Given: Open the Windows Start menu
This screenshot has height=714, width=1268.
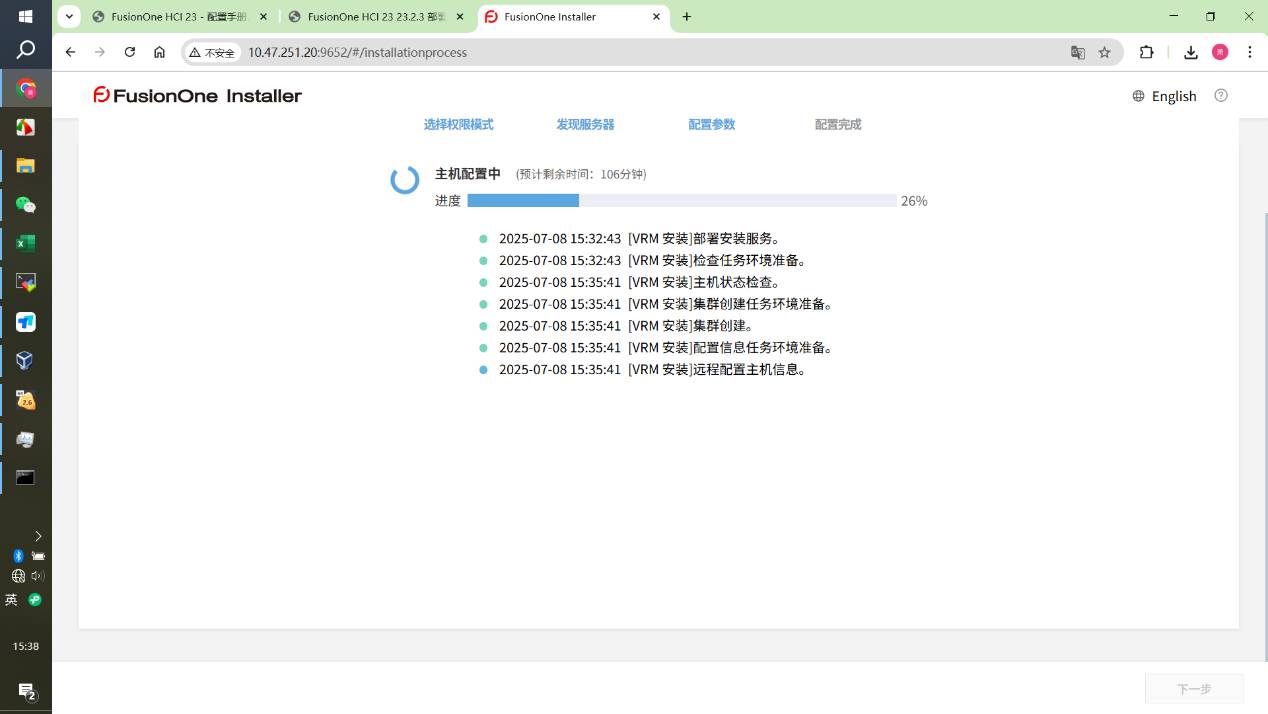Looking at the screenshot, I should (26, 17).
